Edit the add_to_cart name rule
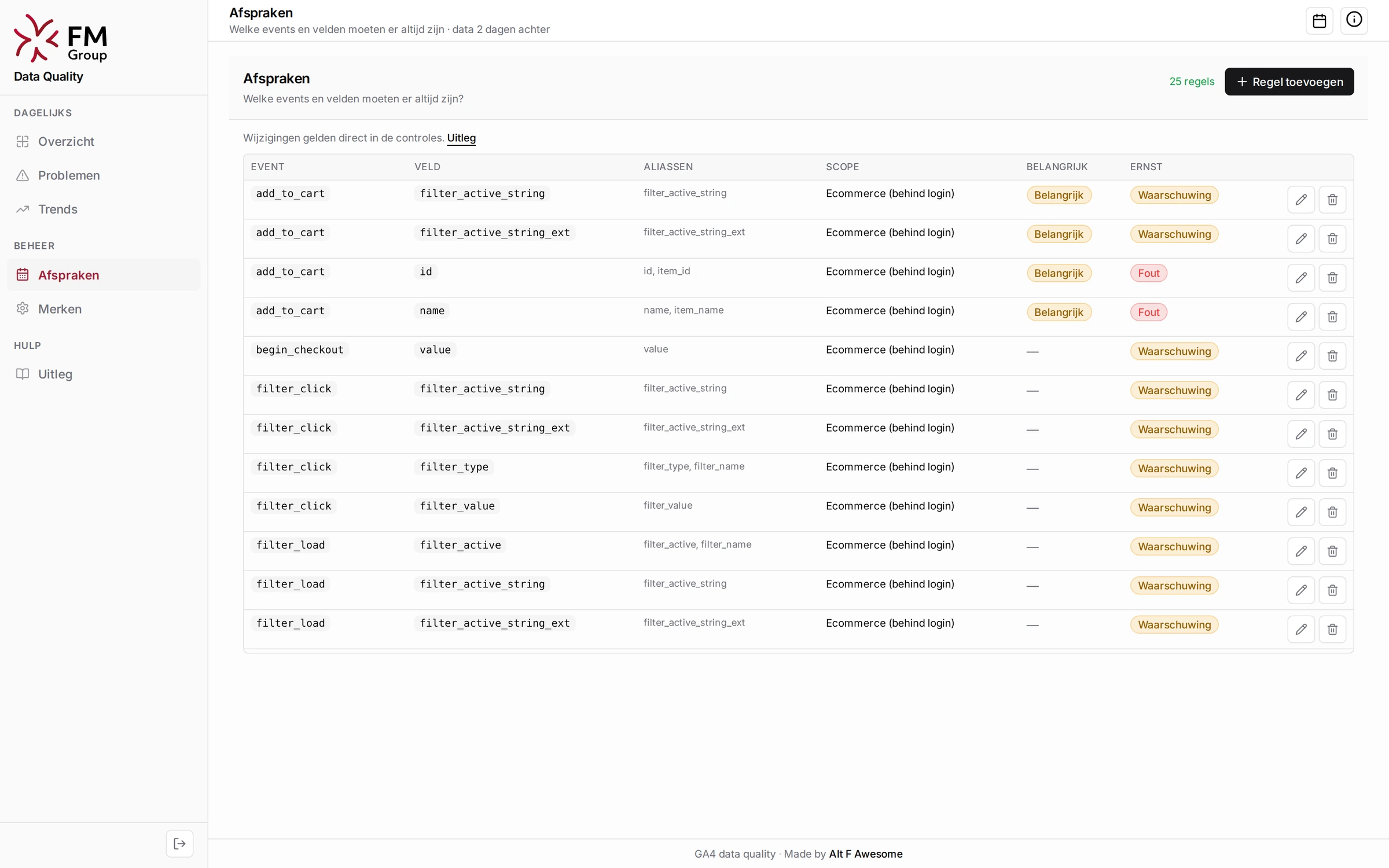Screen dimensions: 1389x868 1301,317
